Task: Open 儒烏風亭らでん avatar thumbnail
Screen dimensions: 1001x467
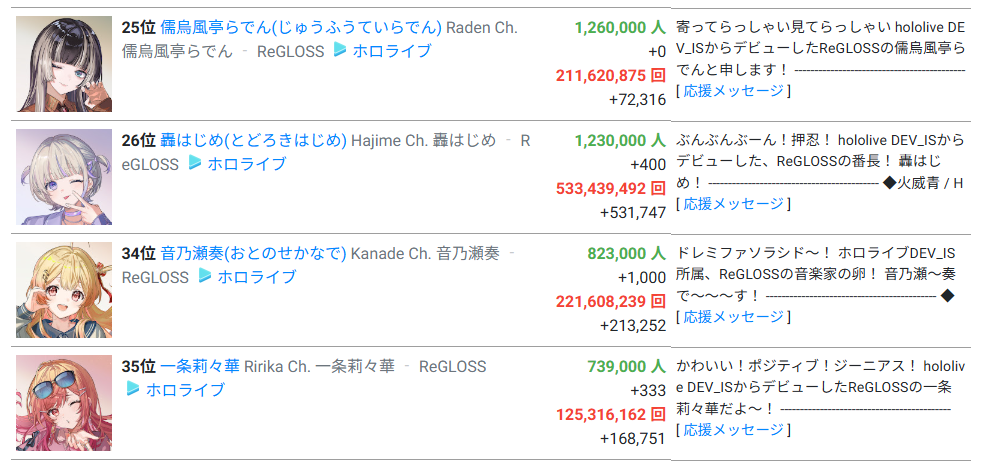Action: click(64, 64)
